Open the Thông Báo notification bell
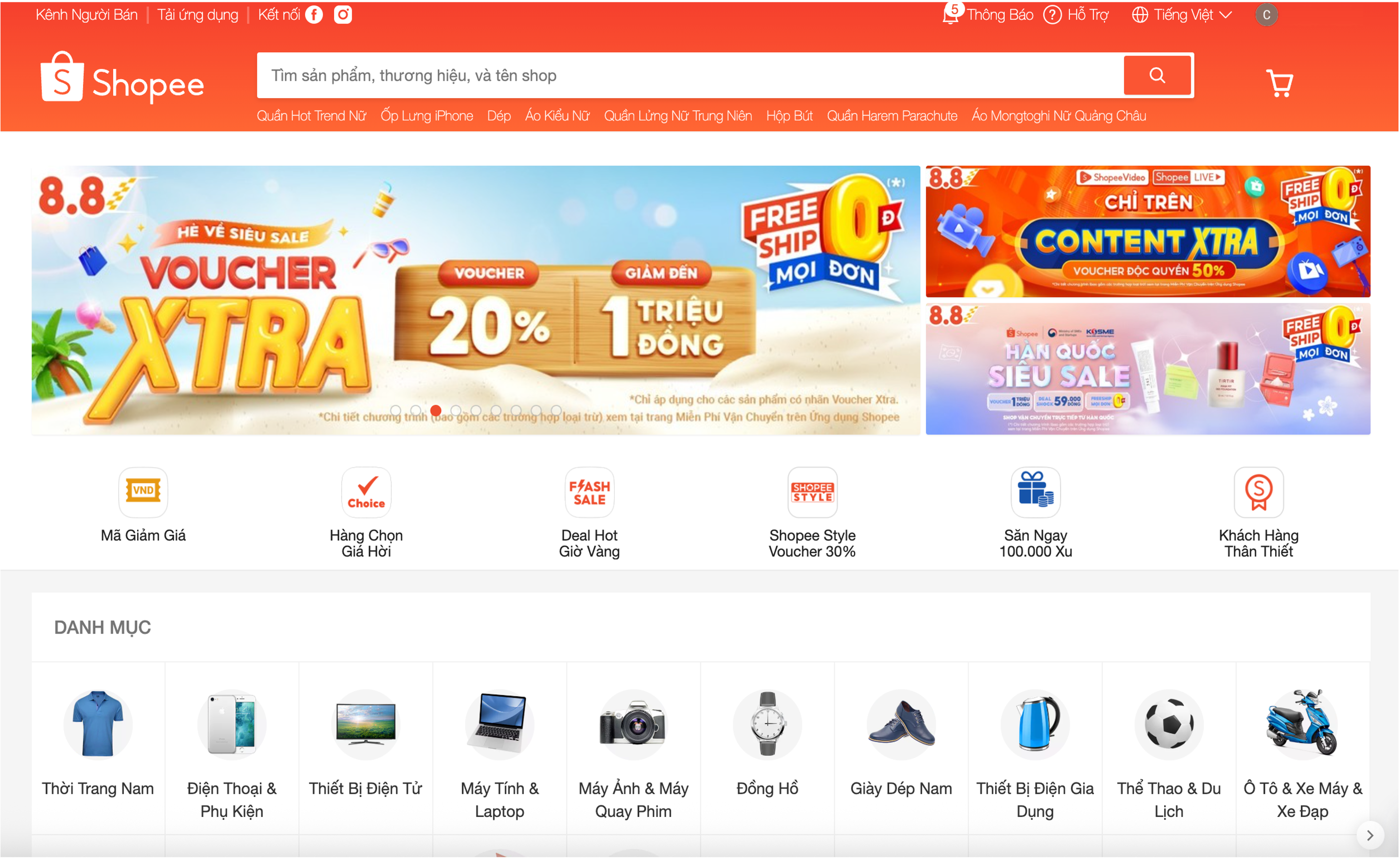Image resolution: width=1400 pixels, height=859 pixels. [x=951, y=14]
